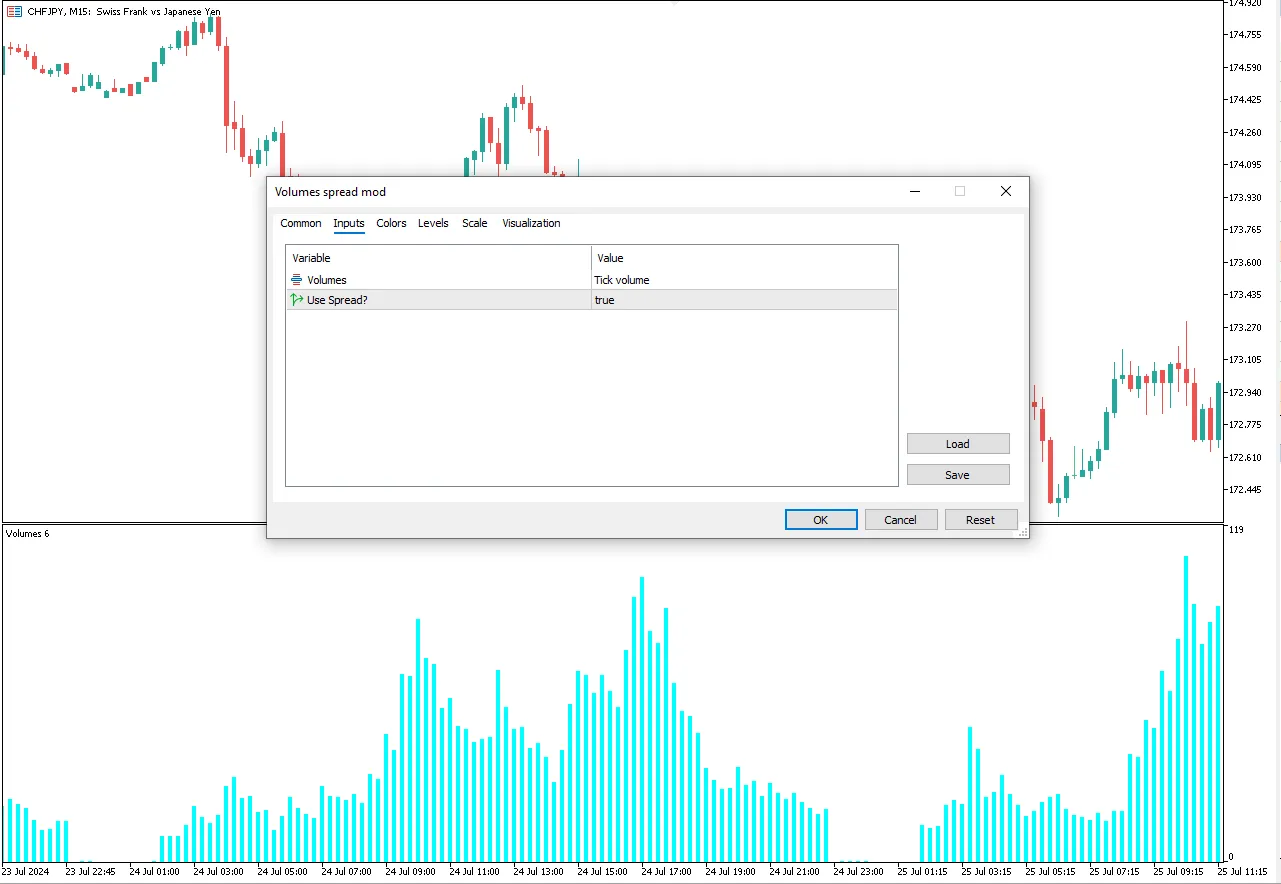Minimize the Volumes spread mod dialog
1281x884 pixels.
click(914, 192)
